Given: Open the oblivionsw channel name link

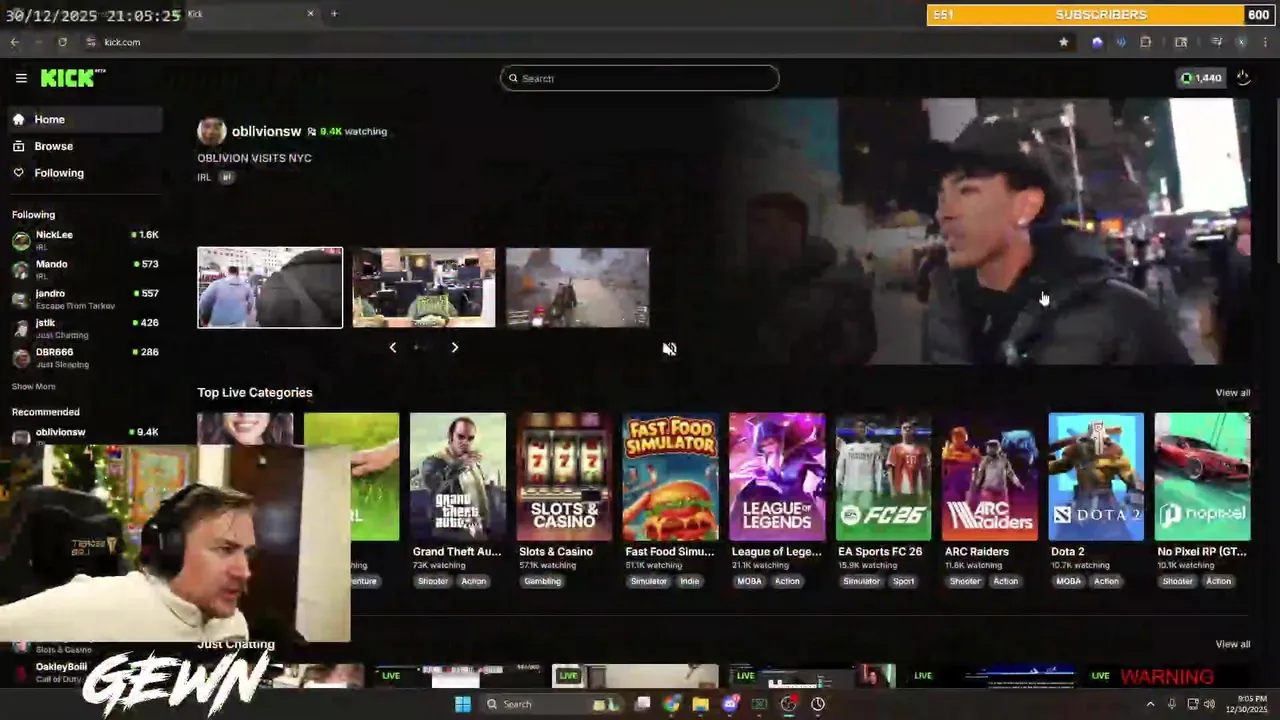Looking at the screenshot, I should [x=266, y=131].
